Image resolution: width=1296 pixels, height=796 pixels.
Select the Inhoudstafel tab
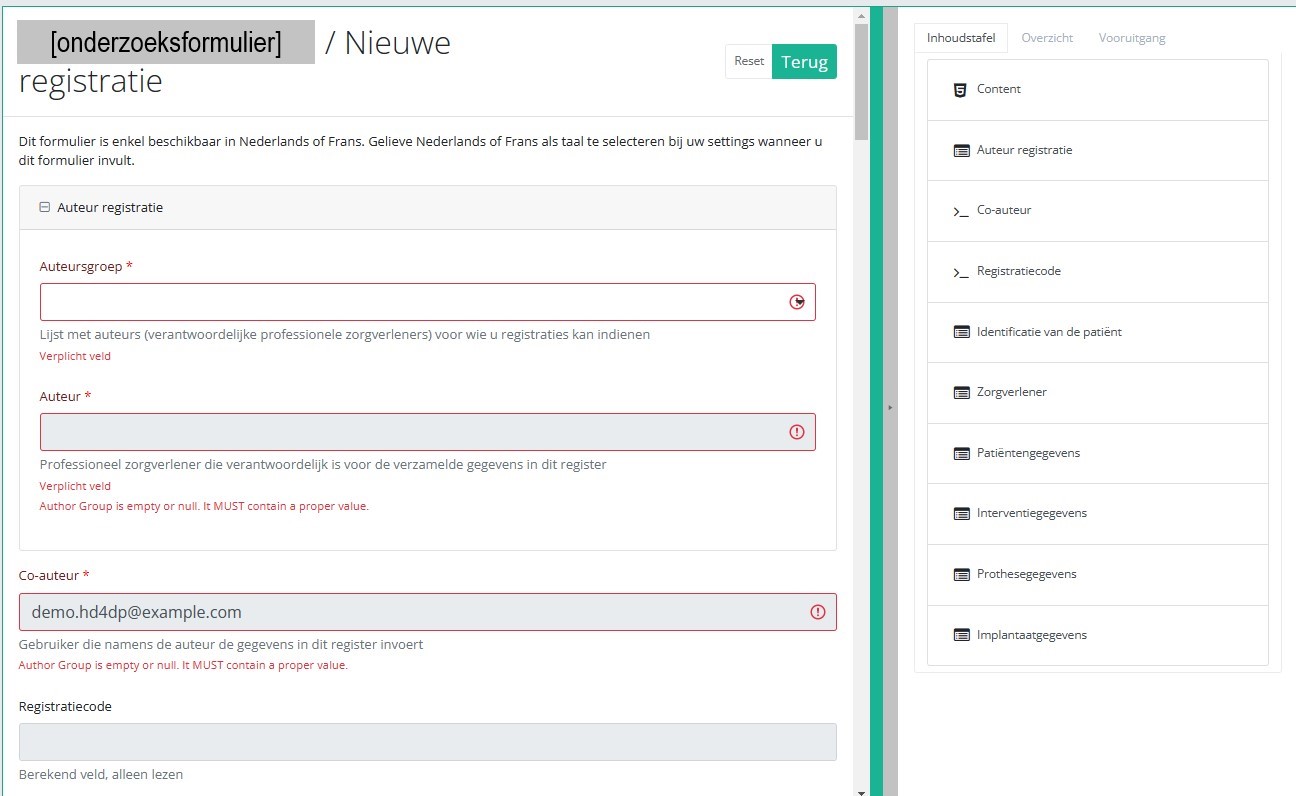pyautogui.click(x=960, y=38)
